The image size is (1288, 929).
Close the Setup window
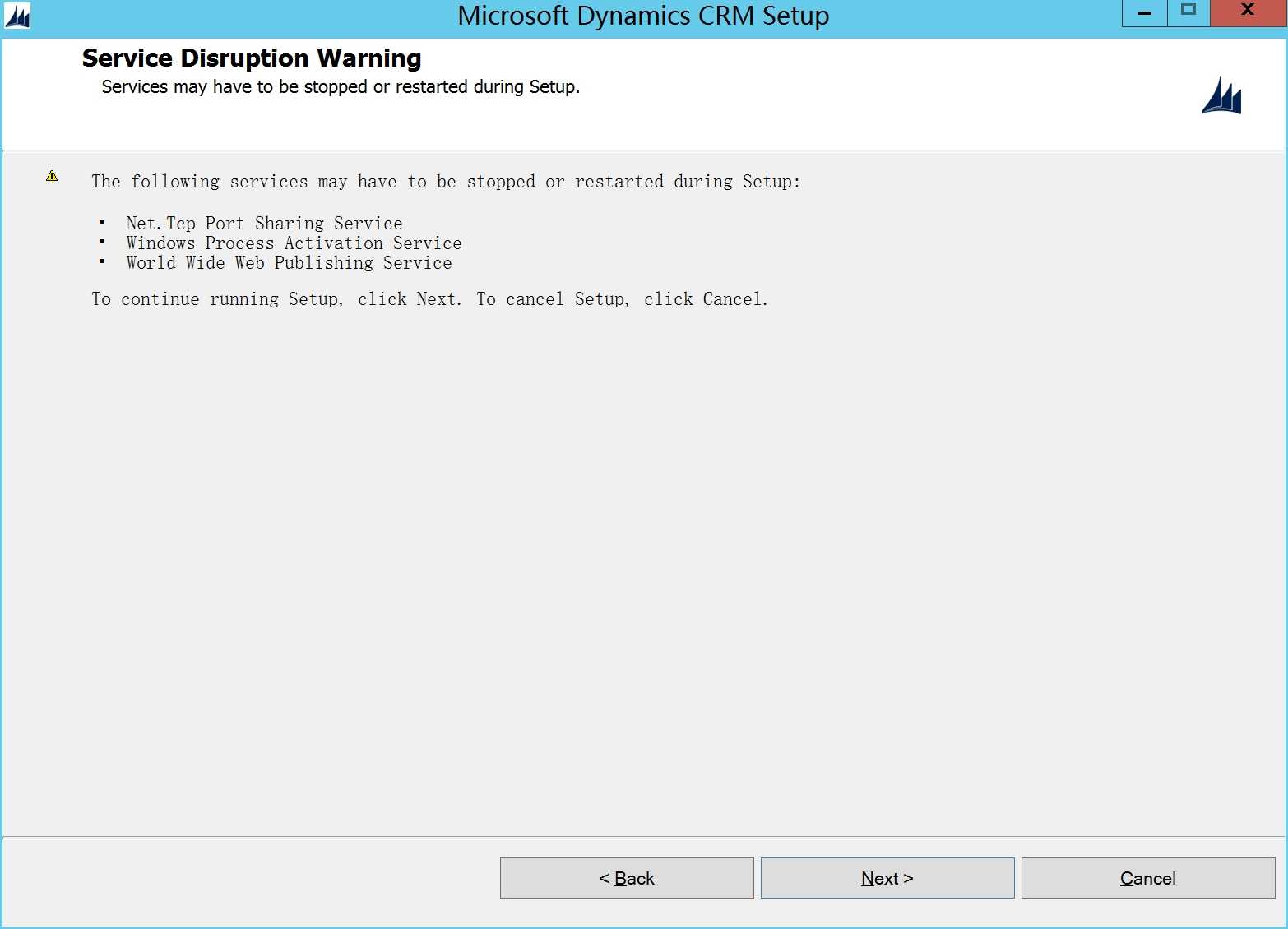[1248, 12]
